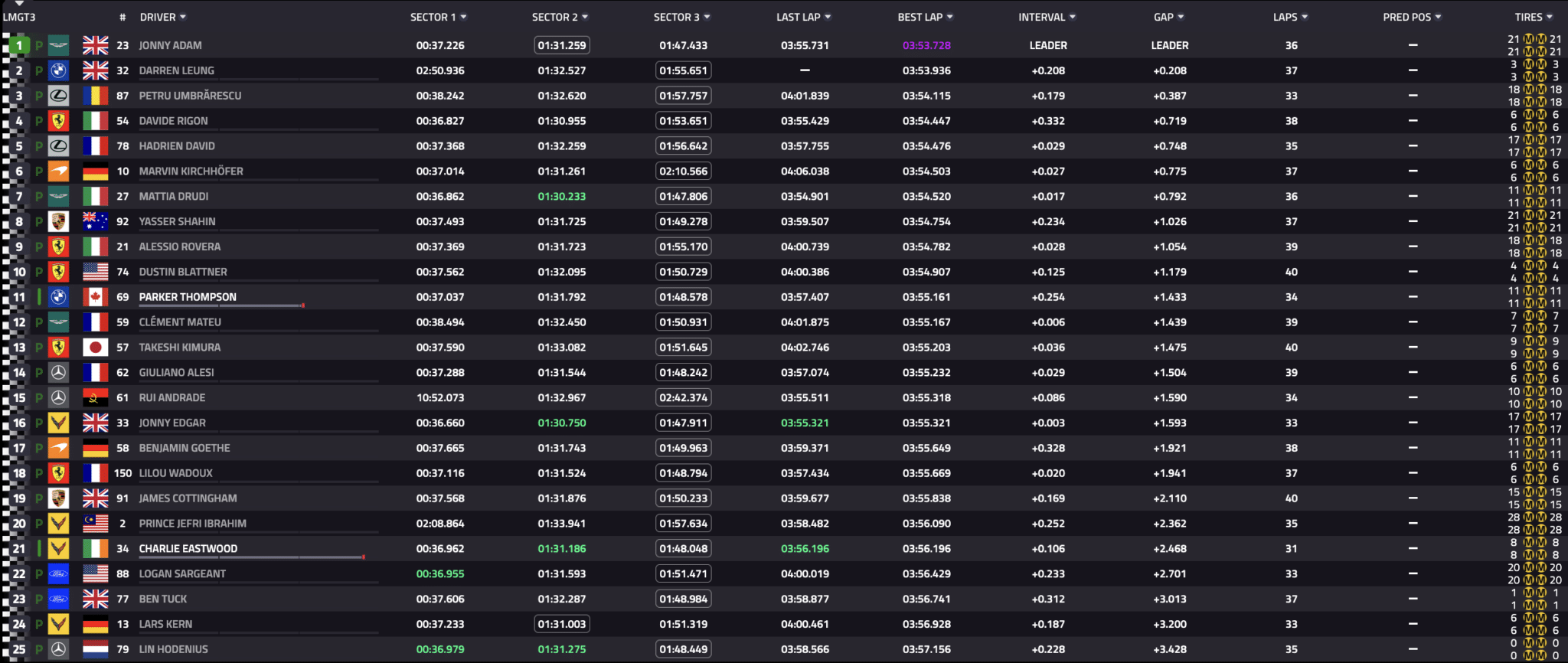This screenshot has height=663, width=1568.
Task: Click Malaysian flag for Prince Jefri Ibrahim
Action: pos(96,524)
